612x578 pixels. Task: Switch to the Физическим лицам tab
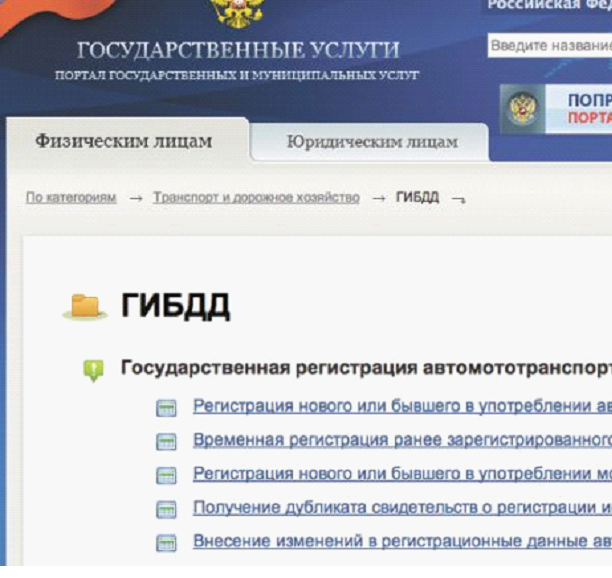[124, 141]
